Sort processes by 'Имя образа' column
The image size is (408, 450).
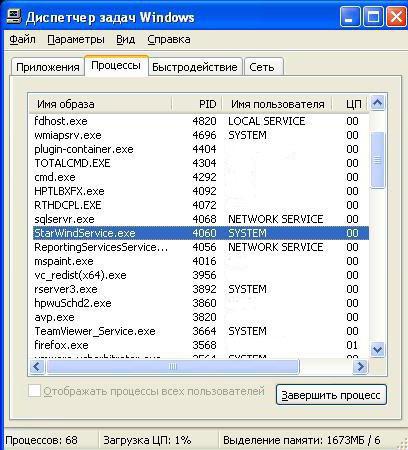pos(100,104)
